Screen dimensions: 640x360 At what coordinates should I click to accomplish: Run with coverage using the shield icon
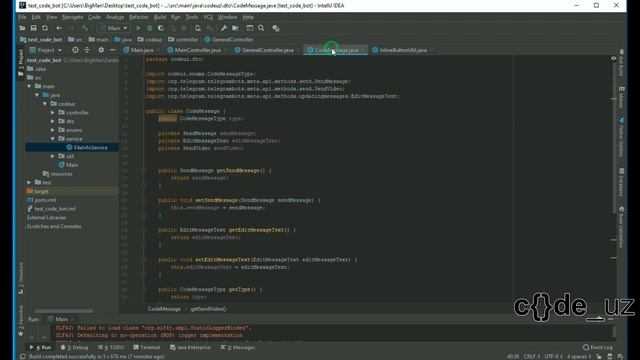(161, 28)
